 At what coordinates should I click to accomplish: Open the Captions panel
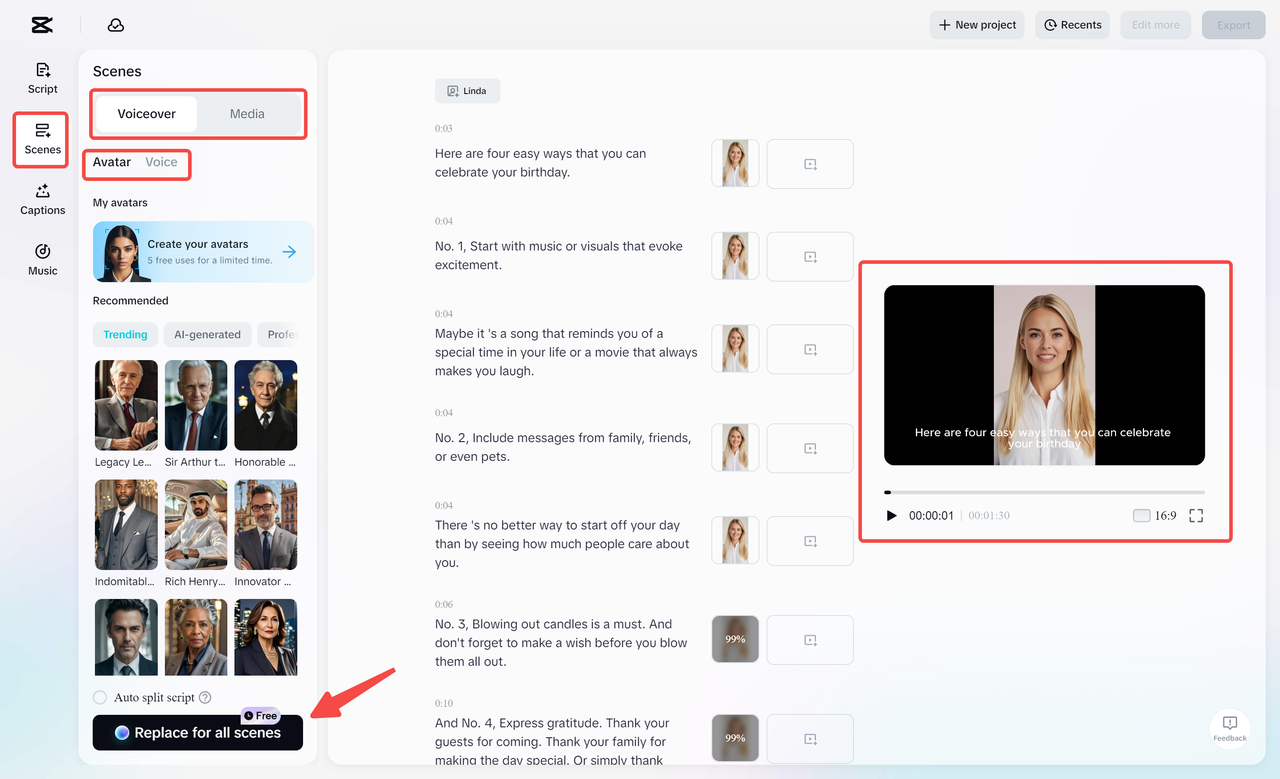pyautogui.click(x=41, y=200)
